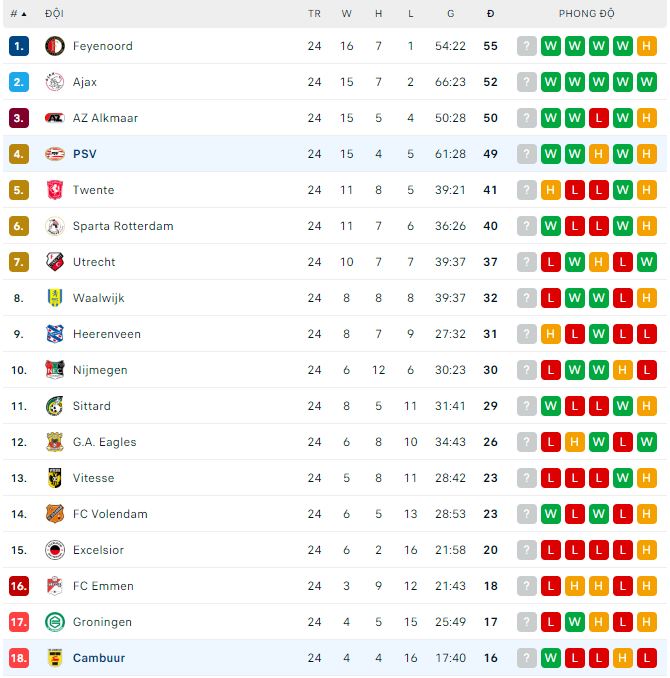Viewport: 670px width, 678px height.
Task: Click Ajax's first green W form badge
Action: (550, 82)
